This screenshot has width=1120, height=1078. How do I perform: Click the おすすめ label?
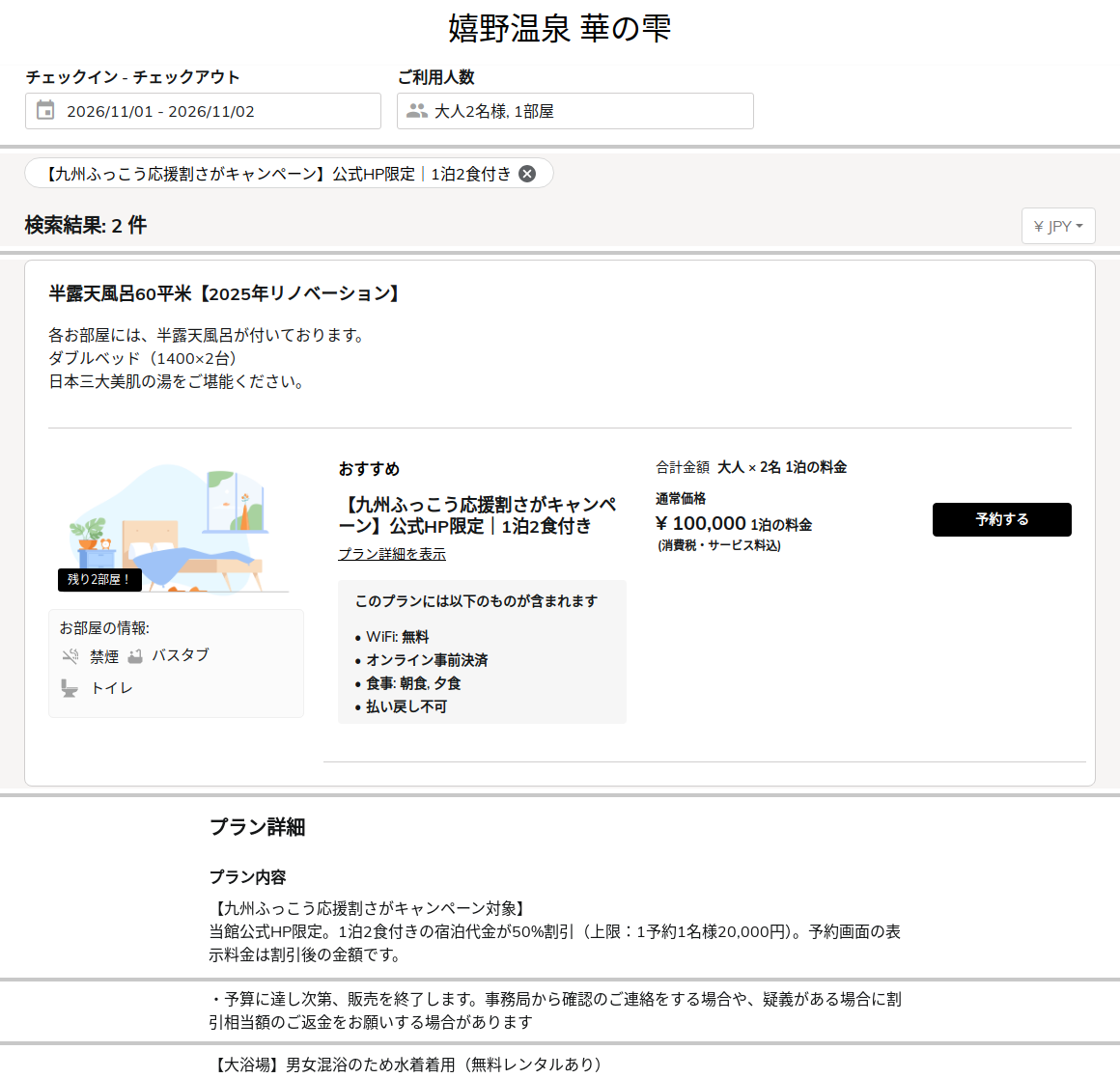click(x=369, y=469)
